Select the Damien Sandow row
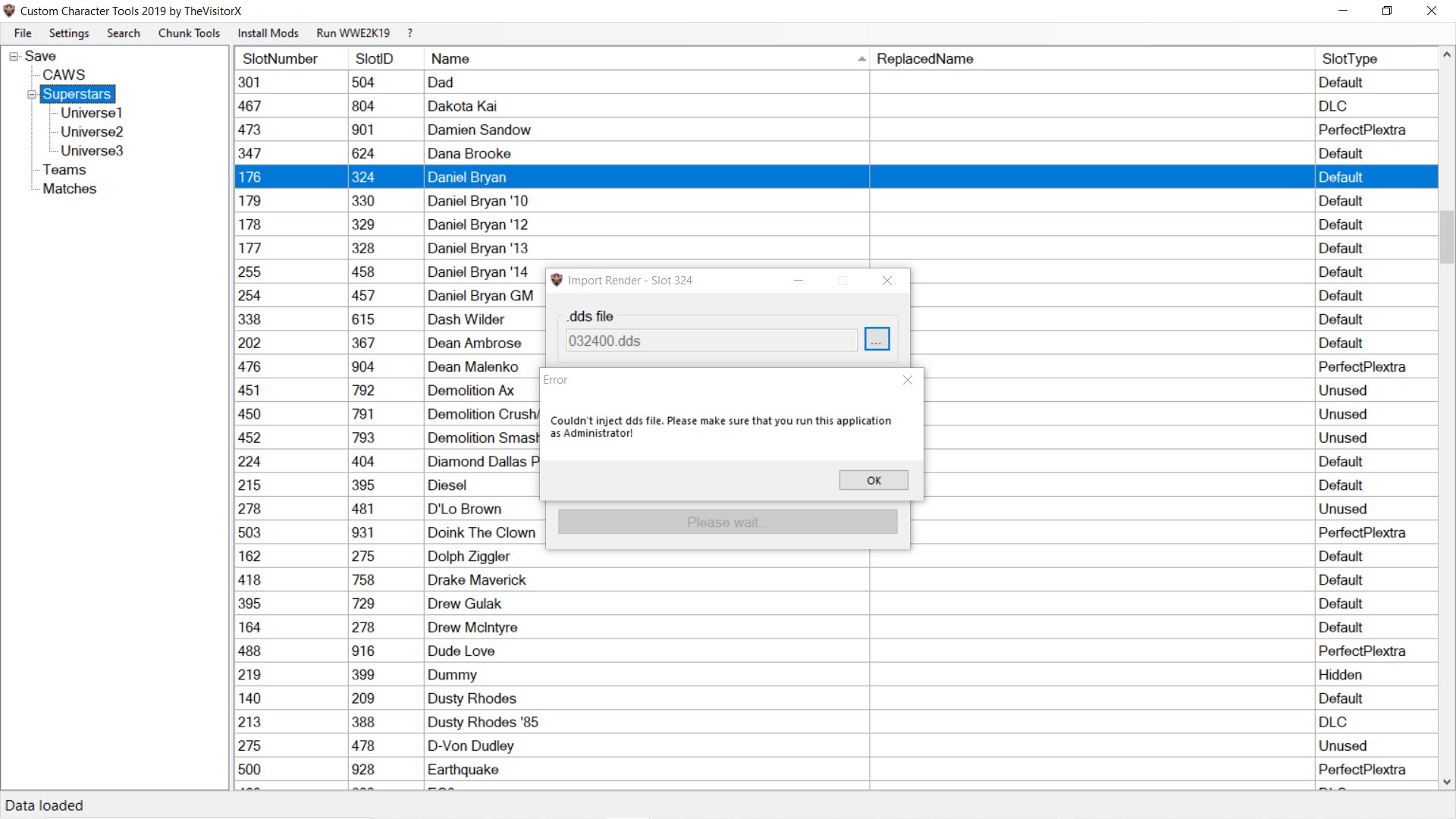The image size is (1456, 819). (x=836, y=130)
